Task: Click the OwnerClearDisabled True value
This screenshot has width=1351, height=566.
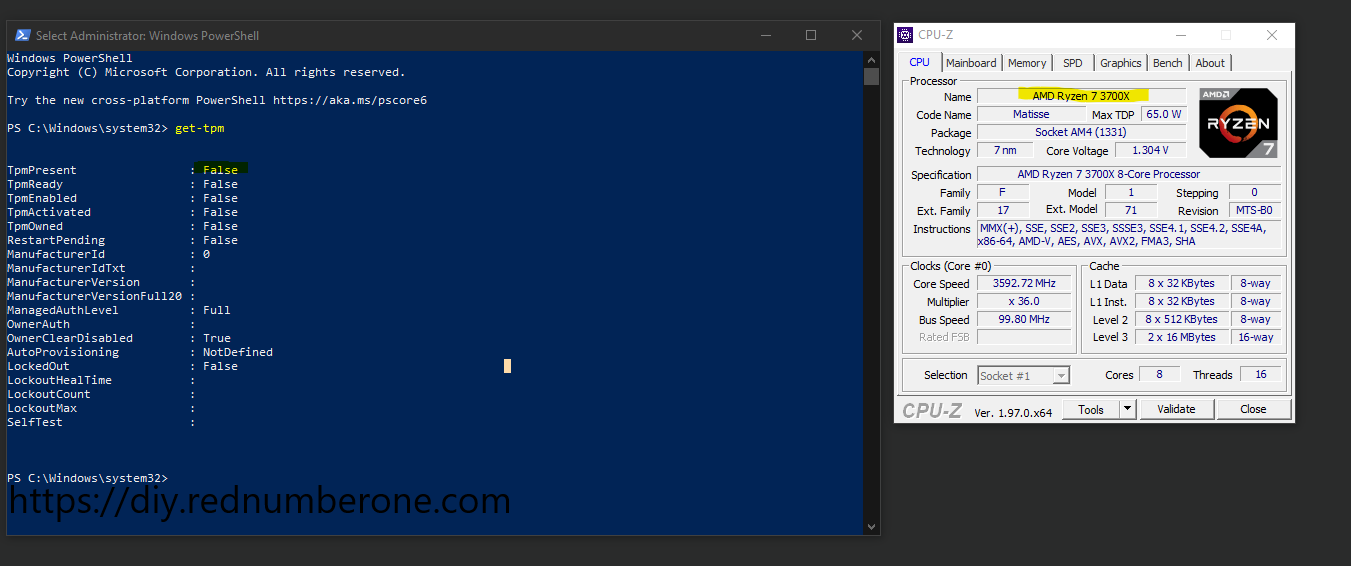Action: (217, 338)
